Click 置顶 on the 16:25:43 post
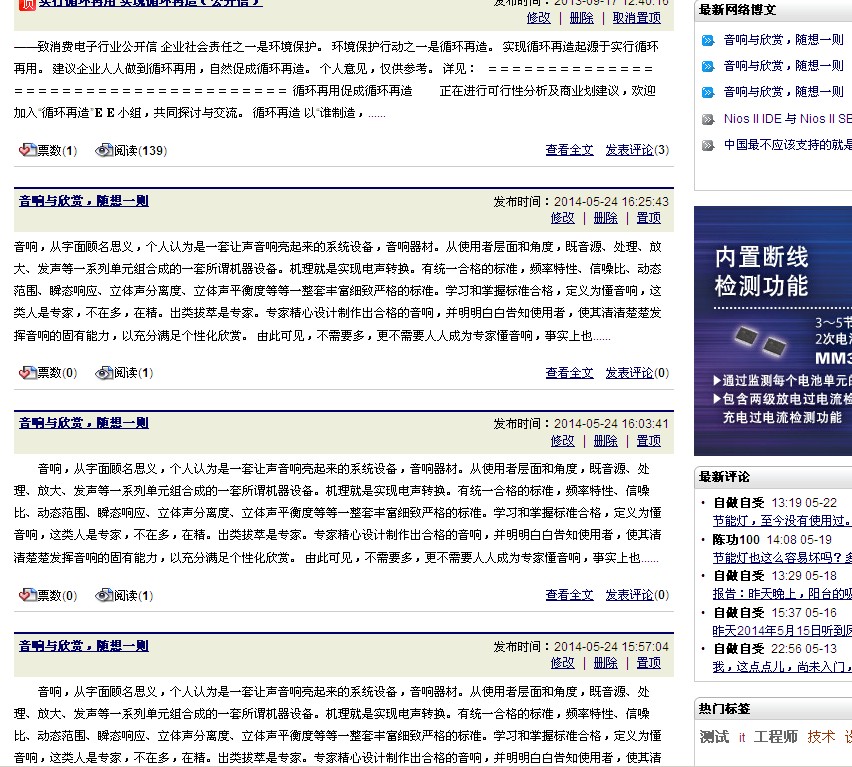This screenshot has width=852, height=767. point(649,218)
